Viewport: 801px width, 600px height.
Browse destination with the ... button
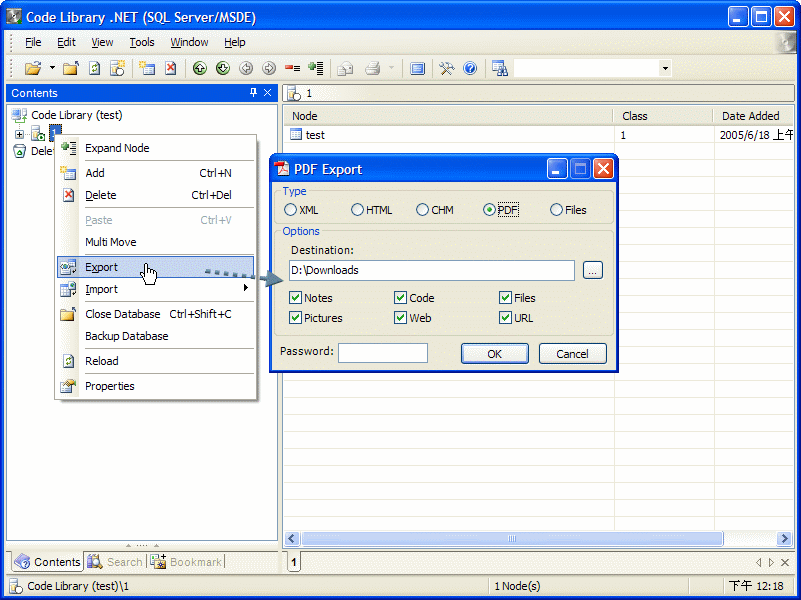pos(593,270)
